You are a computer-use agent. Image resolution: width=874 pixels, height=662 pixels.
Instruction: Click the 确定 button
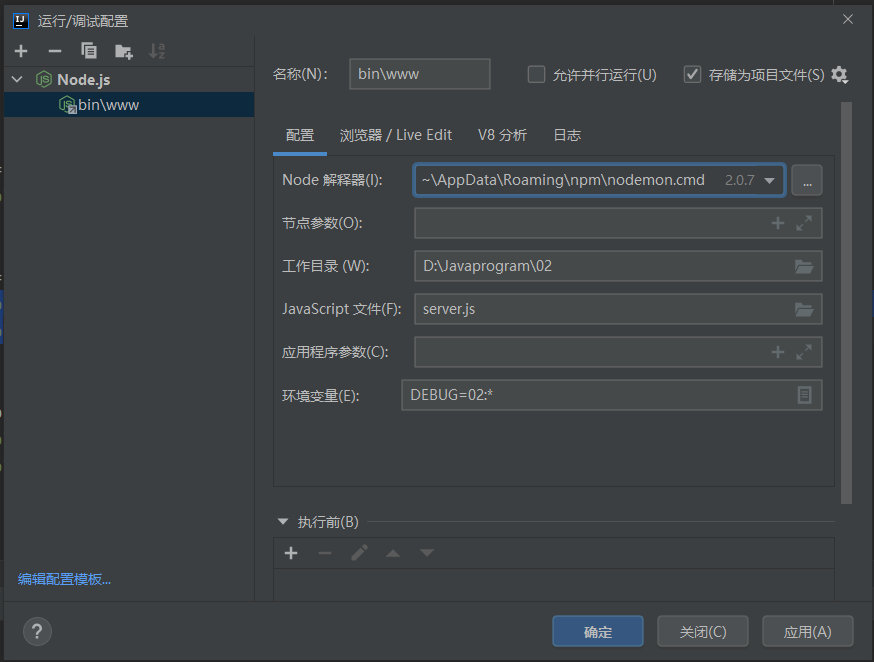click(597, 631)
